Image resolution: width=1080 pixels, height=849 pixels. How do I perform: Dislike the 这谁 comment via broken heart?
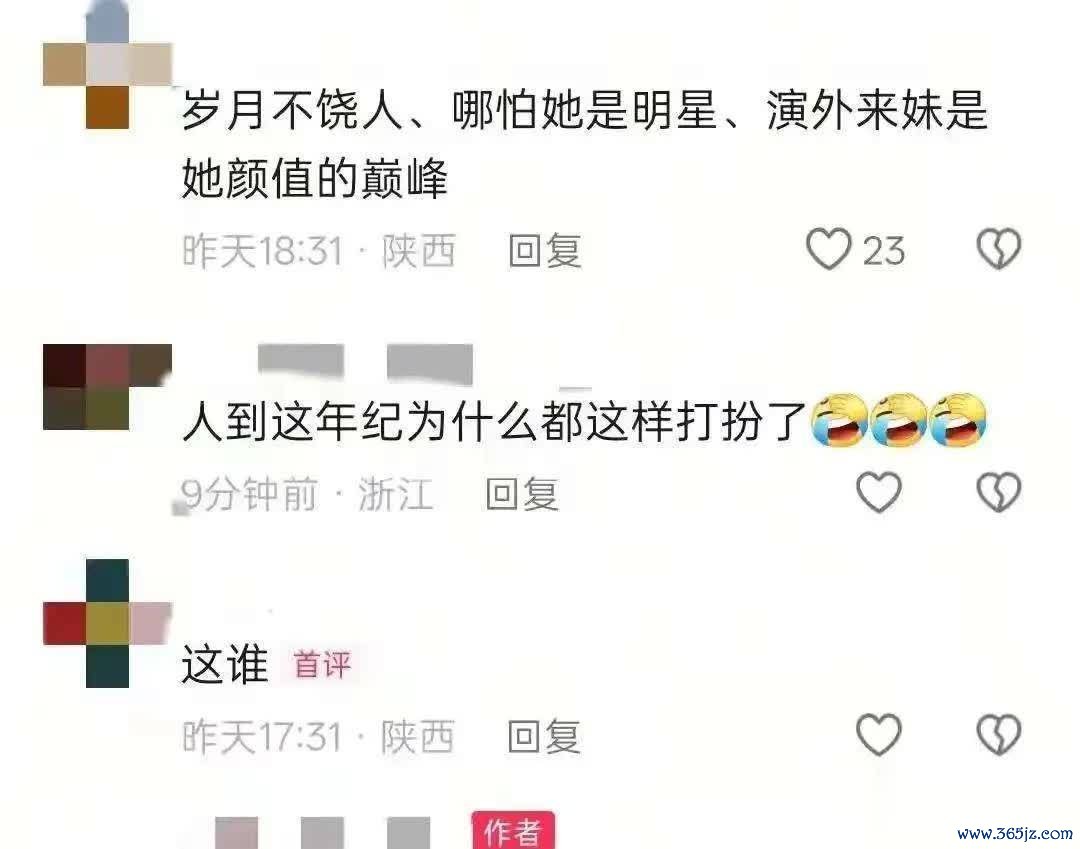click(x=999, y=735)
